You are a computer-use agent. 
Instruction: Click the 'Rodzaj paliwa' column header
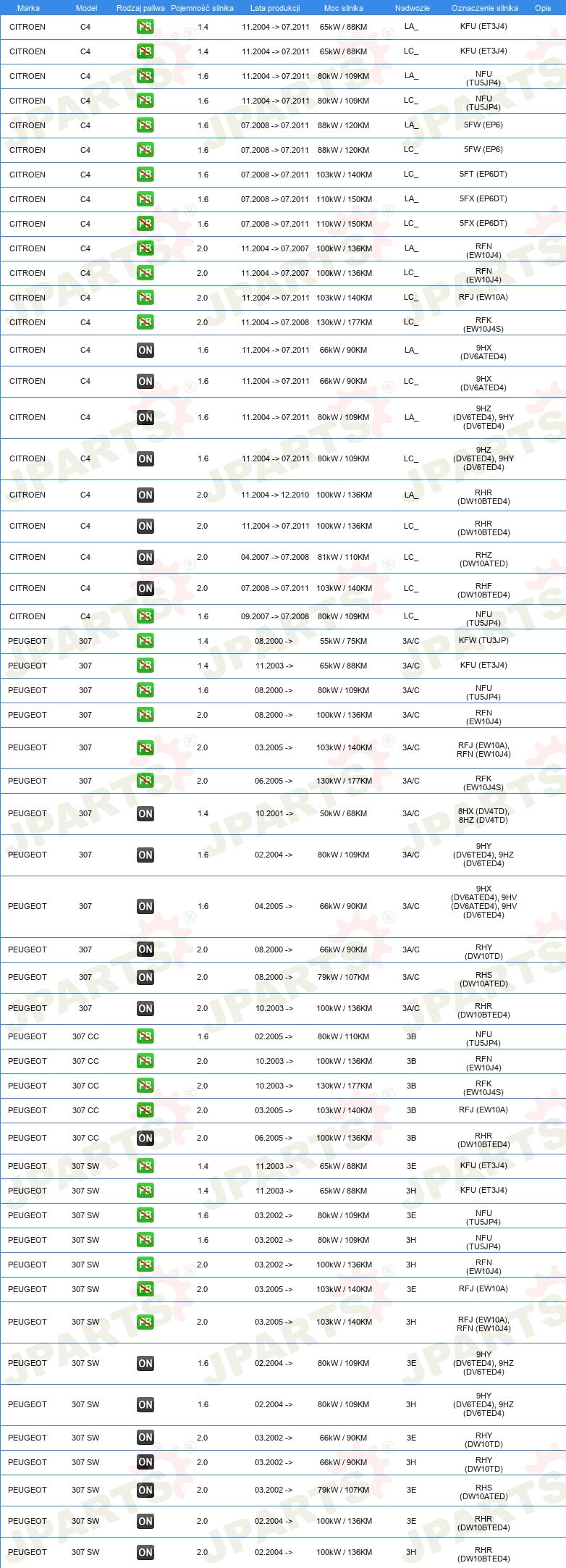coord(140,8)
